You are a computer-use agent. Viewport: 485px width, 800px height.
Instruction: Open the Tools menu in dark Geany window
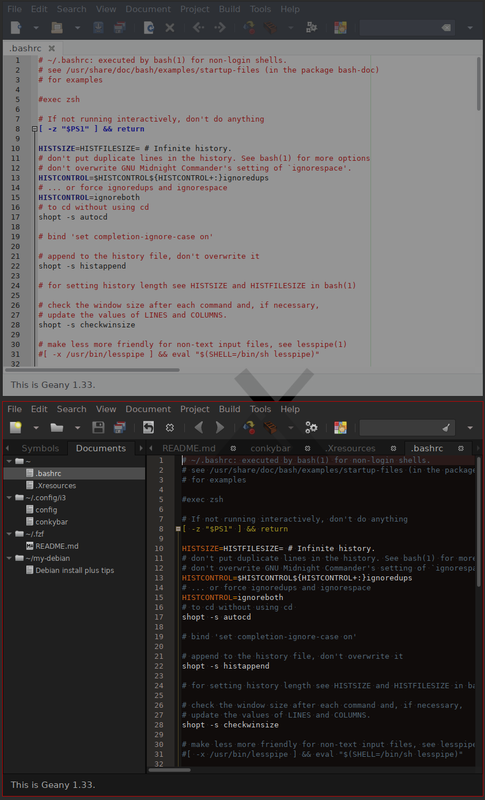click(x=261, y=409)
